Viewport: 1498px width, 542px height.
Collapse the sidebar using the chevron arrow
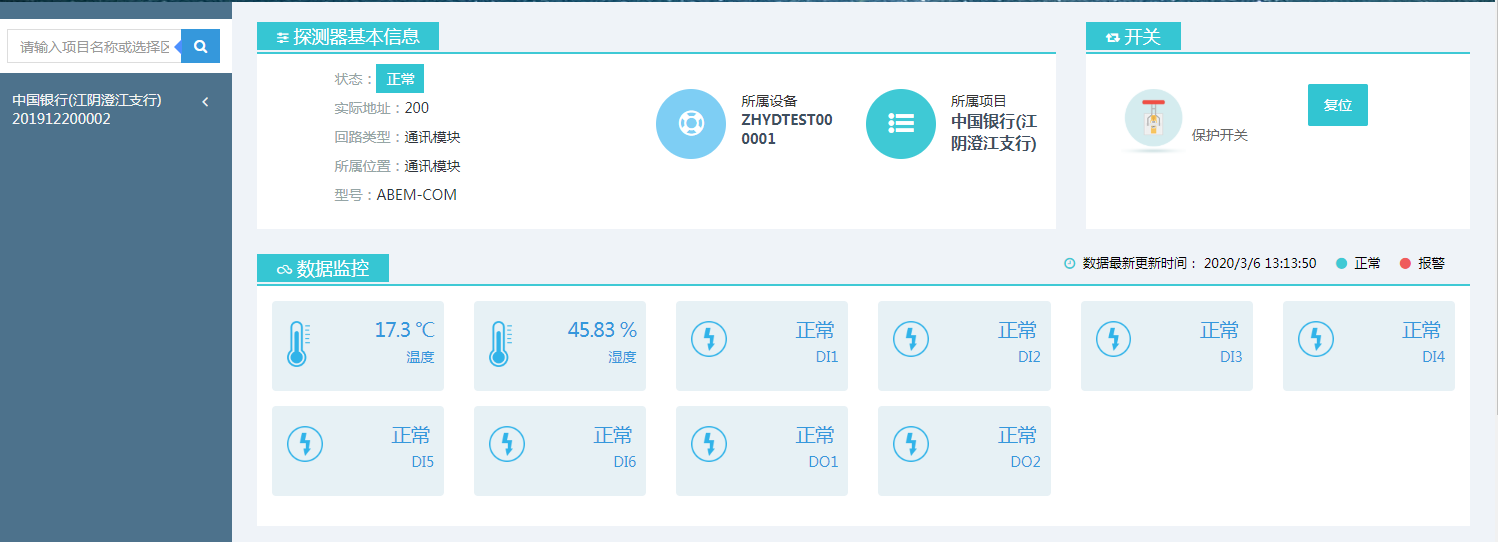[205, 101]
